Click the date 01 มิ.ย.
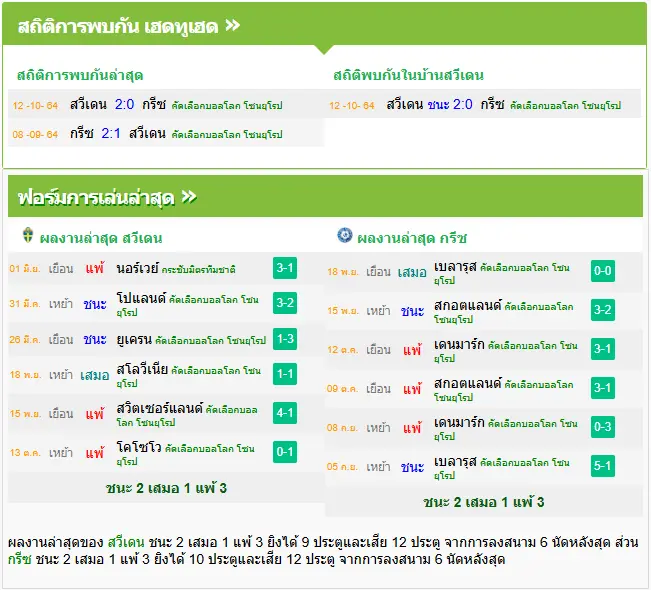The height and width of the screenshot is (590, 651). point(24,269)
